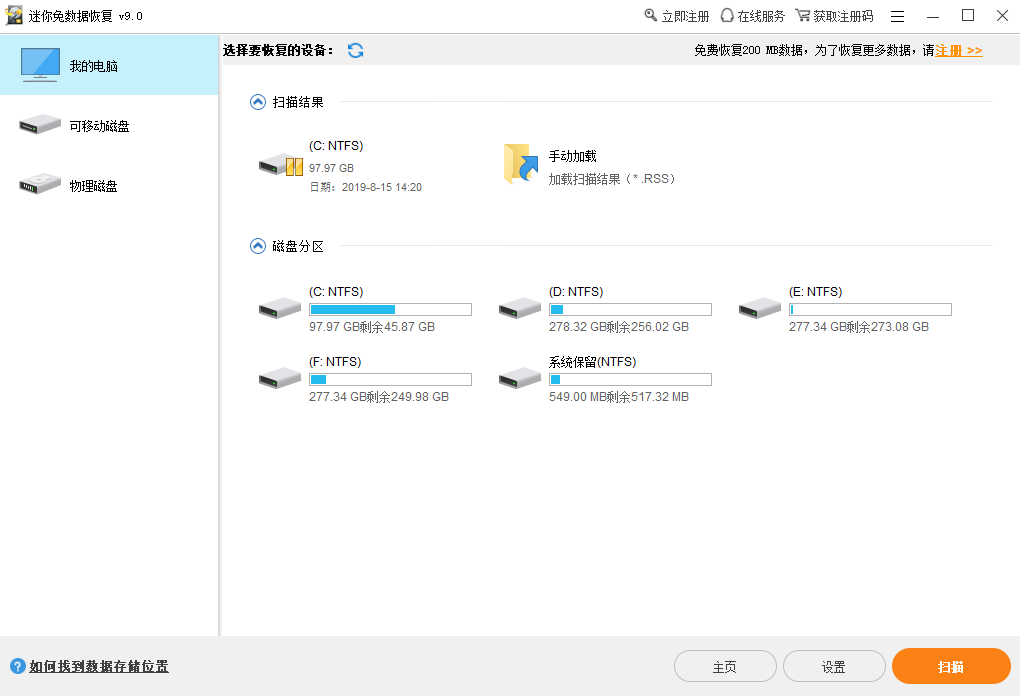Click the (D: NTFS) label

pyautogui.click(x=576, y=291)
